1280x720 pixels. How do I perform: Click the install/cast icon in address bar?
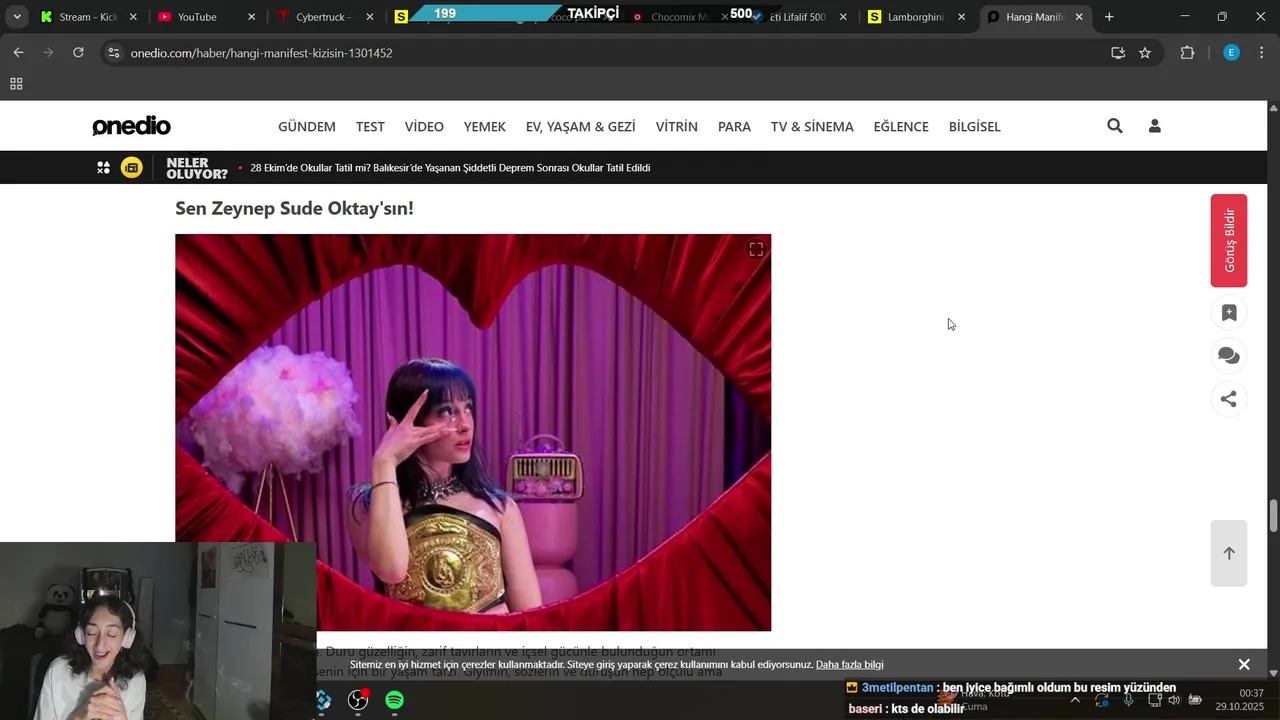(x=1118, y=53)
